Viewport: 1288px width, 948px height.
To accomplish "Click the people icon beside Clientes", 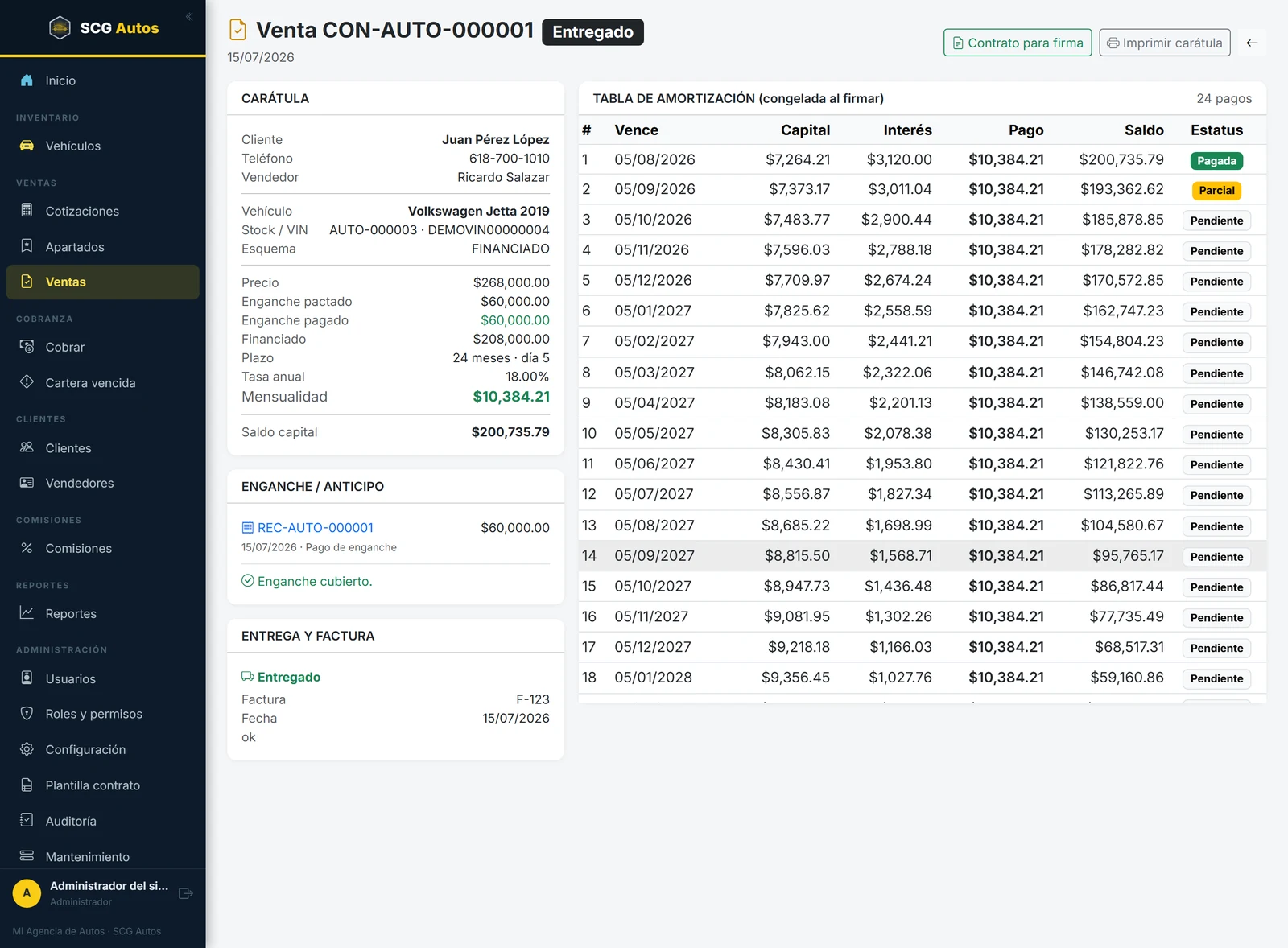I will tap(27, 447).
